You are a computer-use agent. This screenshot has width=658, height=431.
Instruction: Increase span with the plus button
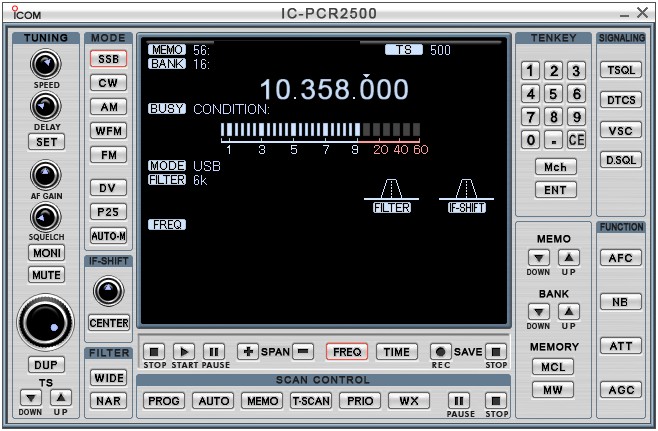(x=248, y=351)
